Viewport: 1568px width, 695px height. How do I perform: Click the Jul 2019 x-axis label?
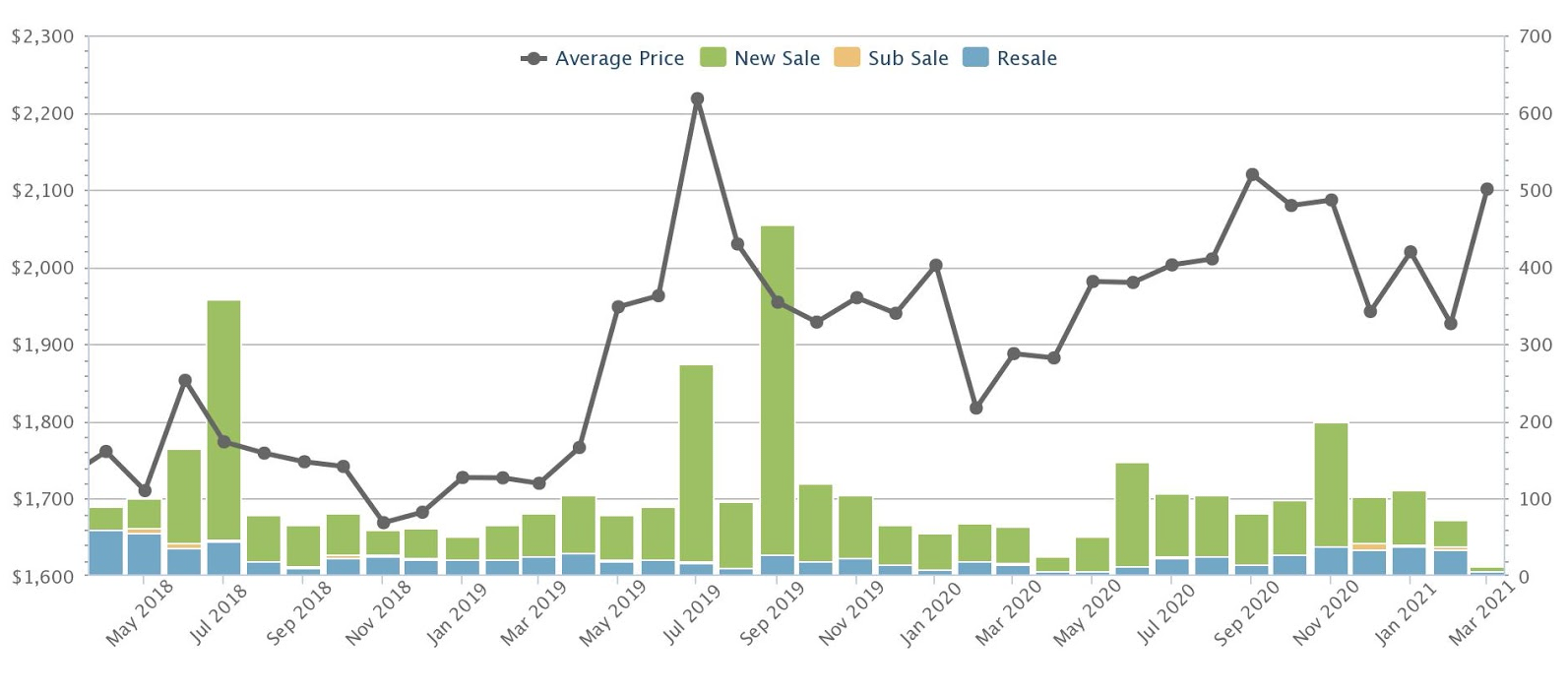coord(692,614)
